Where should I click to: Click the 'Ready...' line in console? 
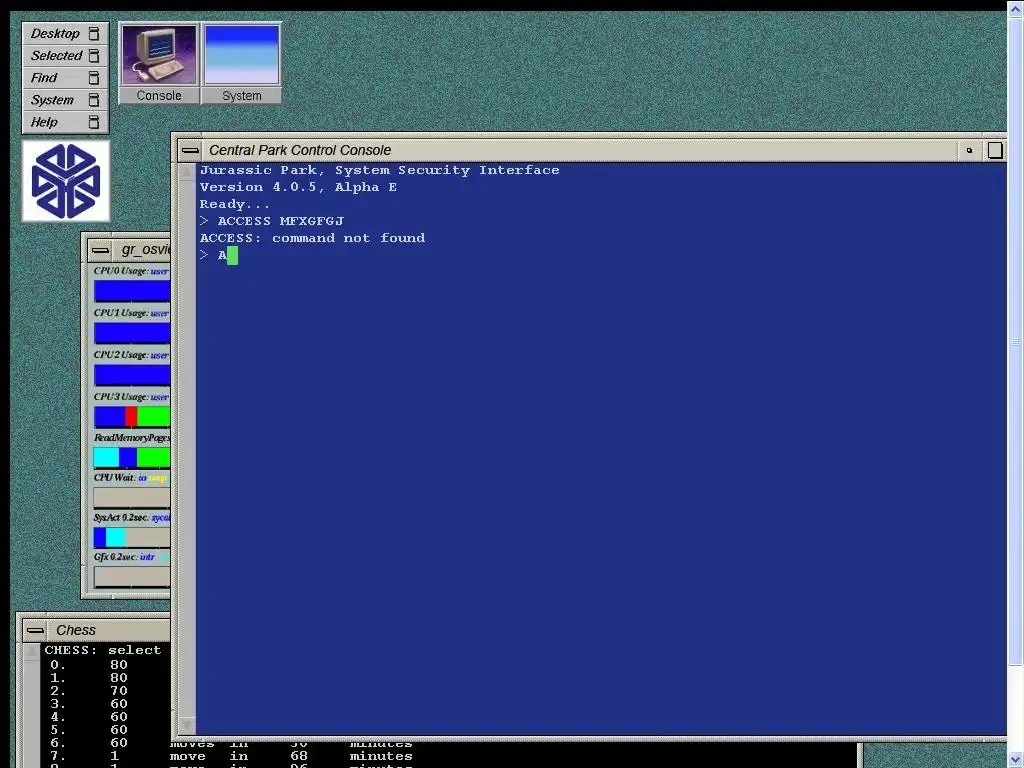(234, 204)
